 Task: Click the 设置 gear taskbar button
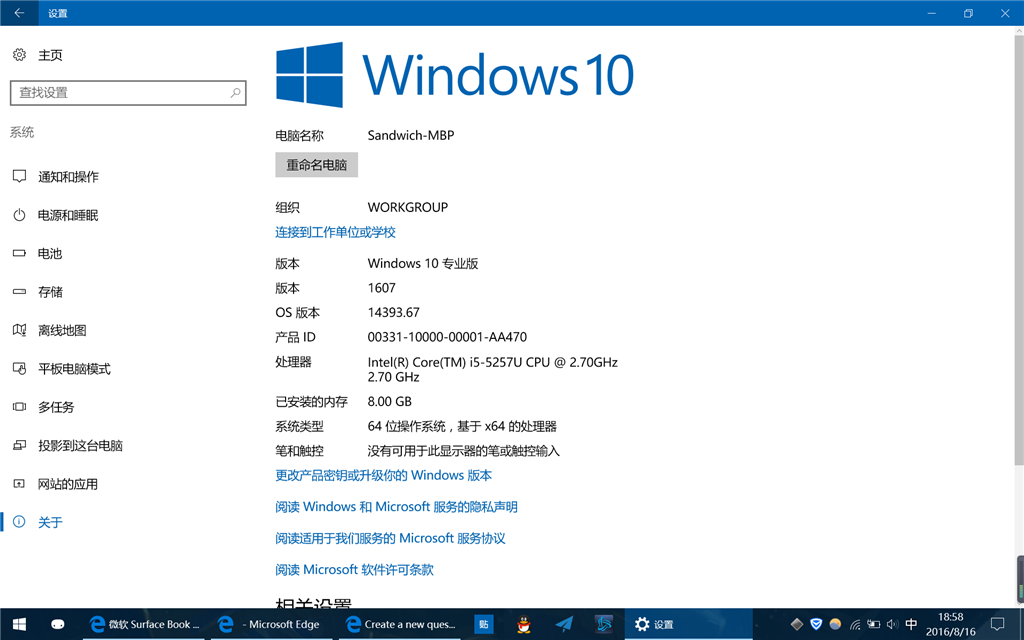click(689, 624)
